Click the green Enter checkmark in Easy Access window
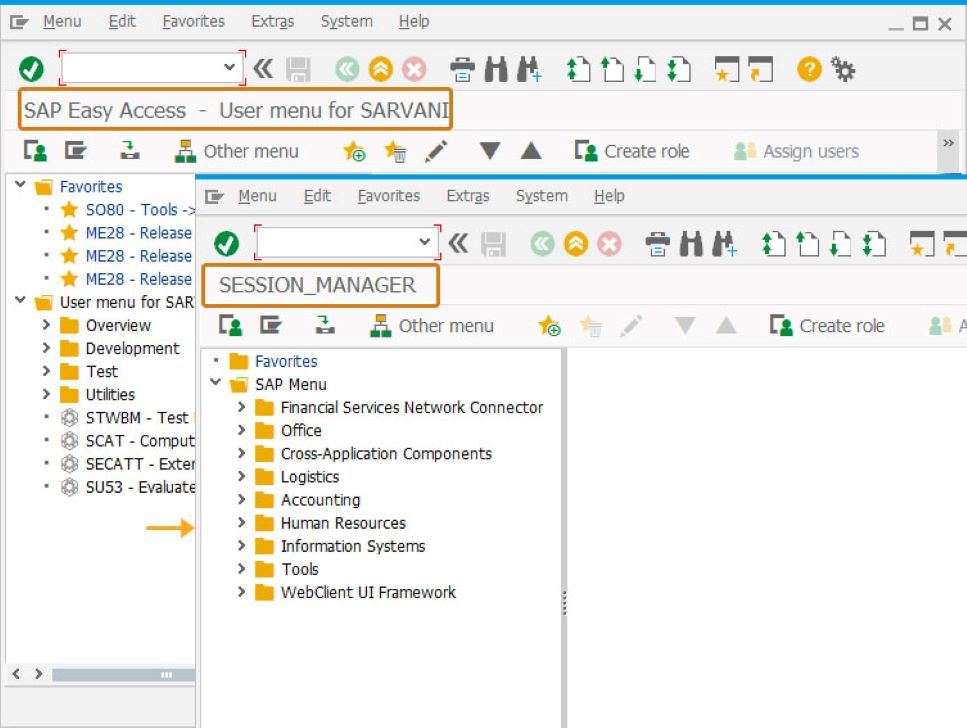 click(x=31, y=69)
